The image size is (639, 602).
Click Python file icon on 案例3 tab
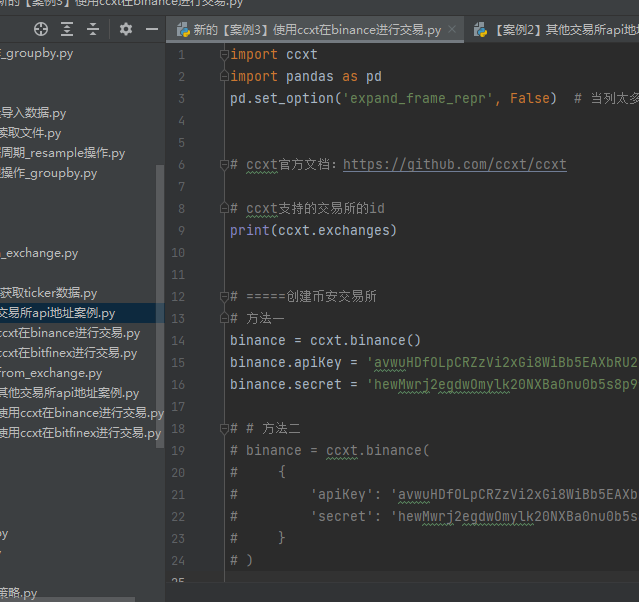(x=181, y=30)
